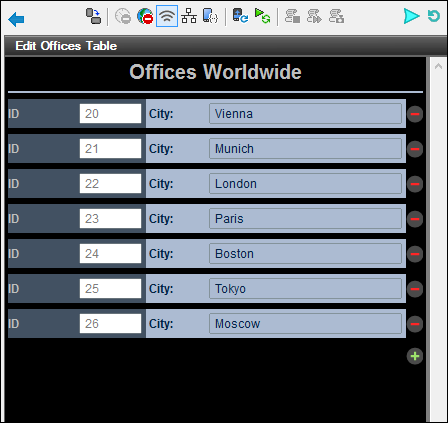Click the City: label beside Vienna
The image size is (448, 423).
tap(161, 114)
